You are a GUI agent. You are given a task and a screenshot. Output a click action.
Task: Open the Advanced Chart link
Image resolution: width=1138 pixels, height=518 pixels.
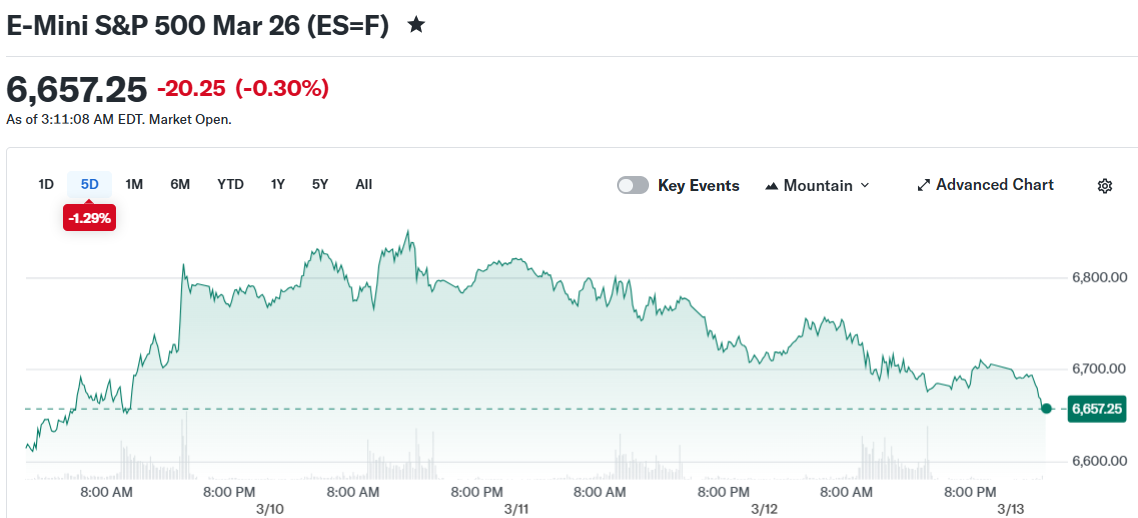986,185
